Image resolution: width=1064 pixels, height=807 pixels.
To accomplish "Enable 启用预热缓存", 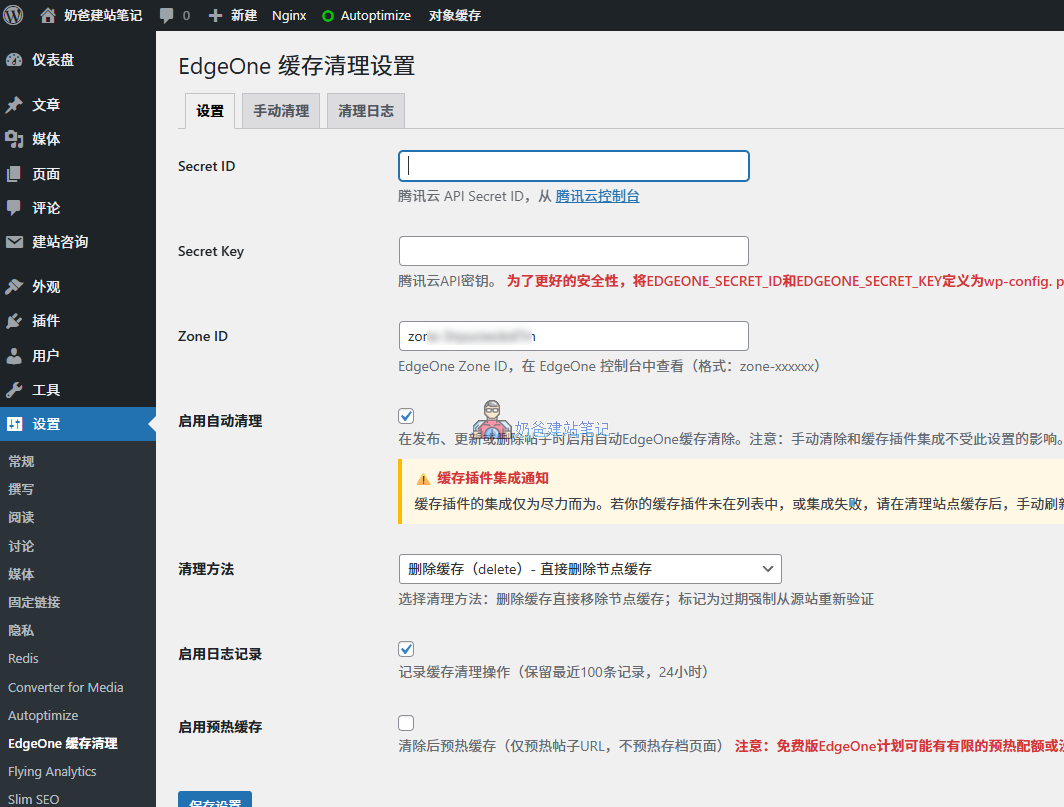I will click(406, 722).
